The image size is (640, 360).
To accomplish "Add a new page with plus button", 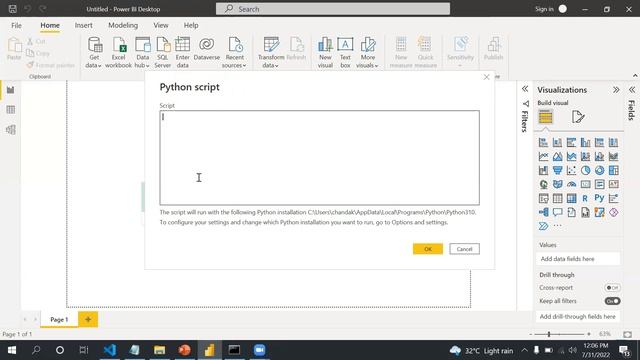I will (88, 320).
